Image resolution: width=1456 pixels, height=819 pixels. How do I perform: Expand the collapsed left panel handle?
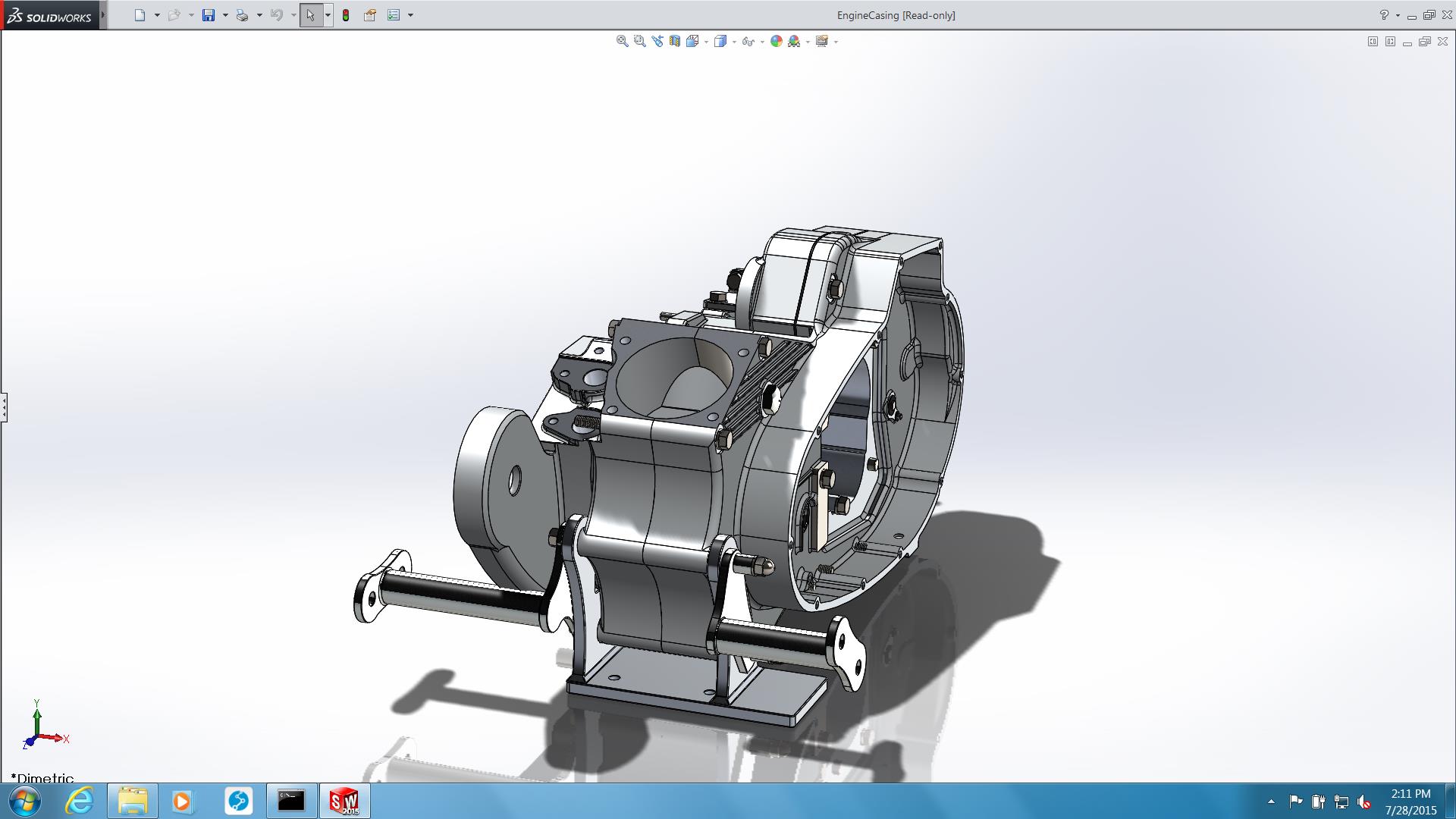(4, 407)
